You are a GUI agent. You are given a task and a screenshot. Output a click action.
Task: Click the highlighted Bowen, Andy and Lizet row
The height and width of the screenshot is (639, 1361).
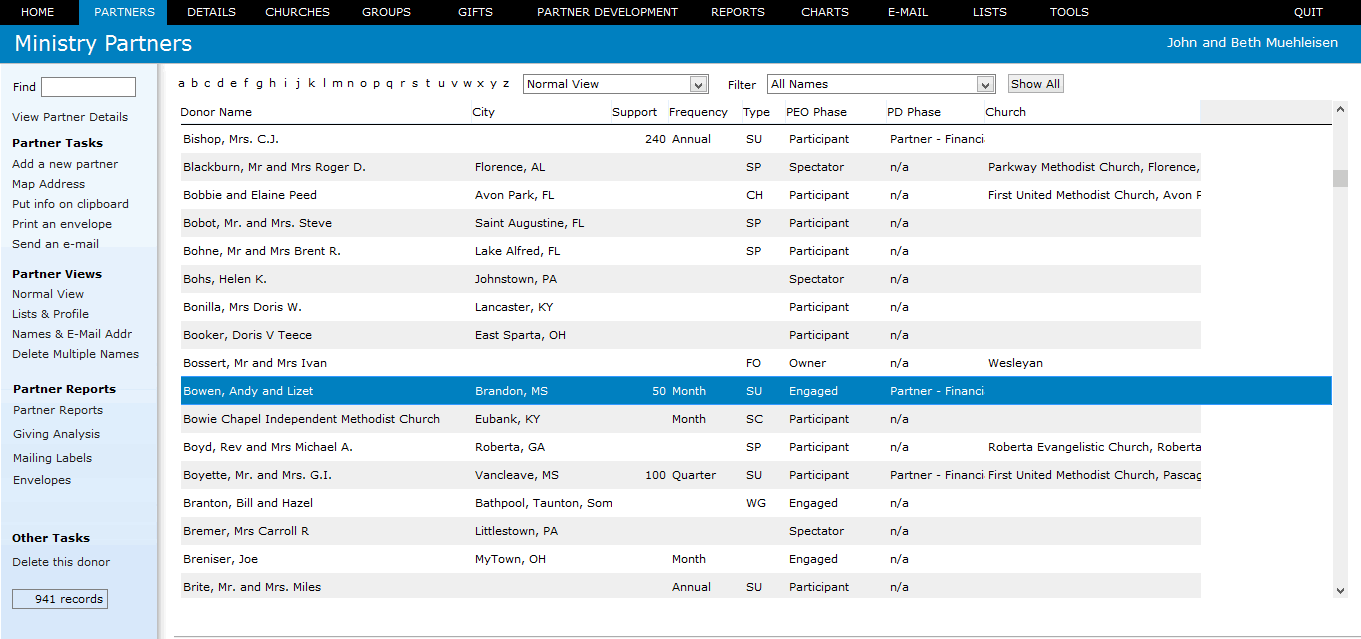click(x=756, y=391)
